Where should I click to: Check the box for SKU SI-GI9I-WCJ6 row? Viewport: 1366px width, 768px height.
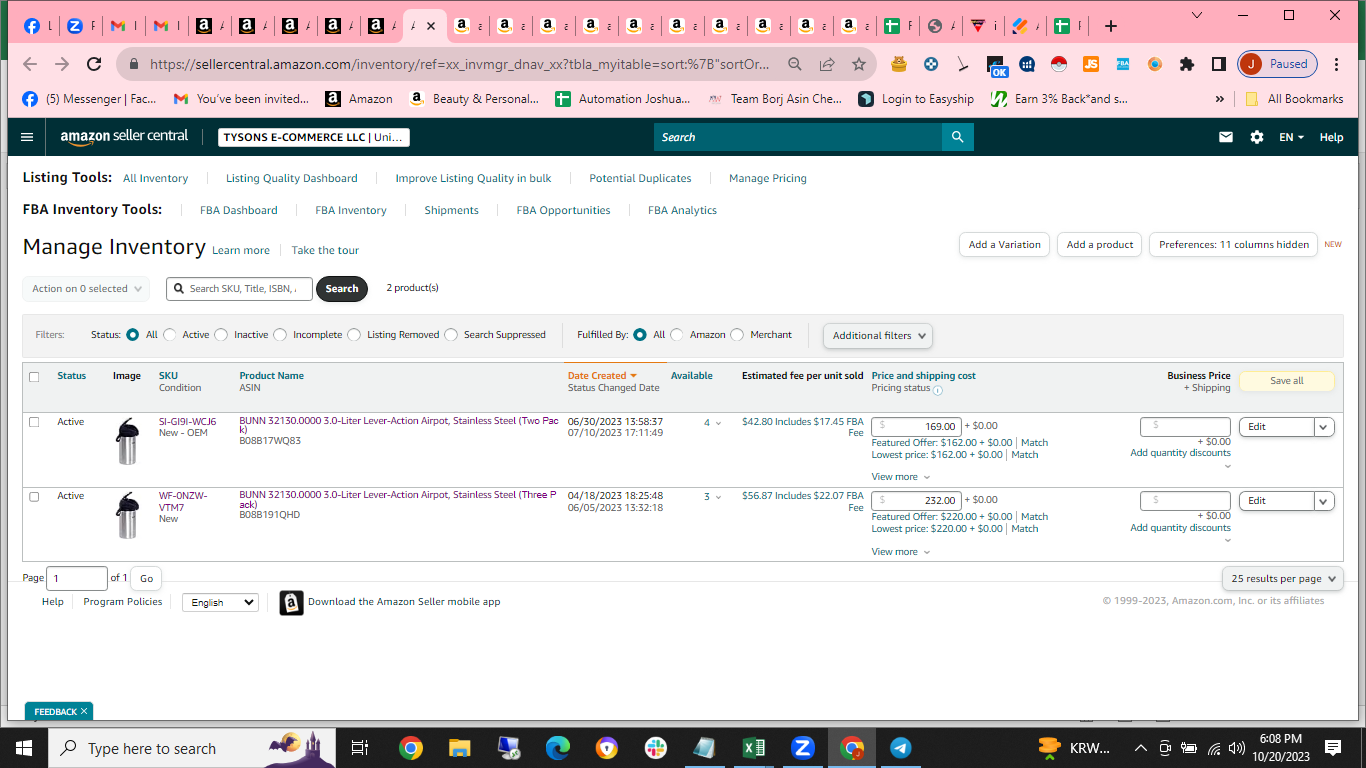coord(34,422)
